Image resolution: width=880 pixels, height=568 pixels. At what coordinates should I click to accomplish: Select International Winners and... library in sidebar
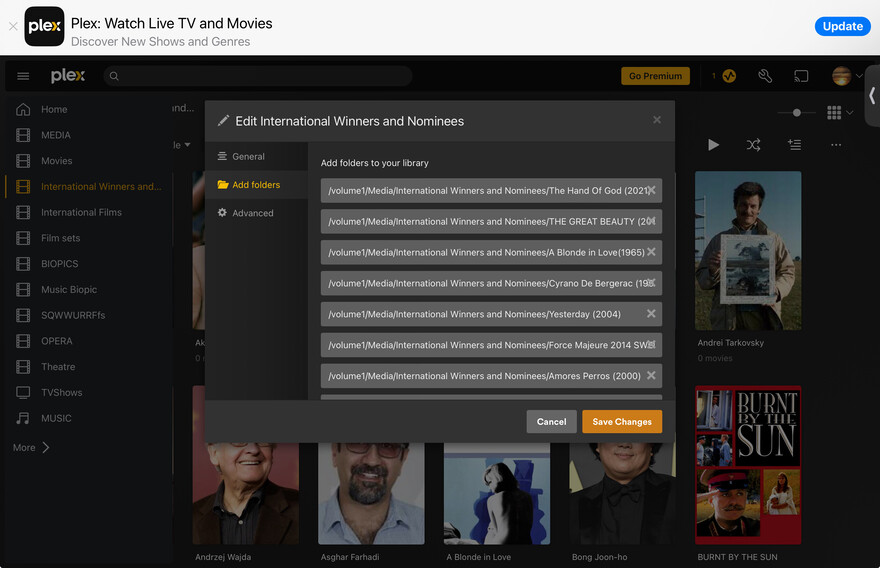pyautogui.click(x=101, y=186)
